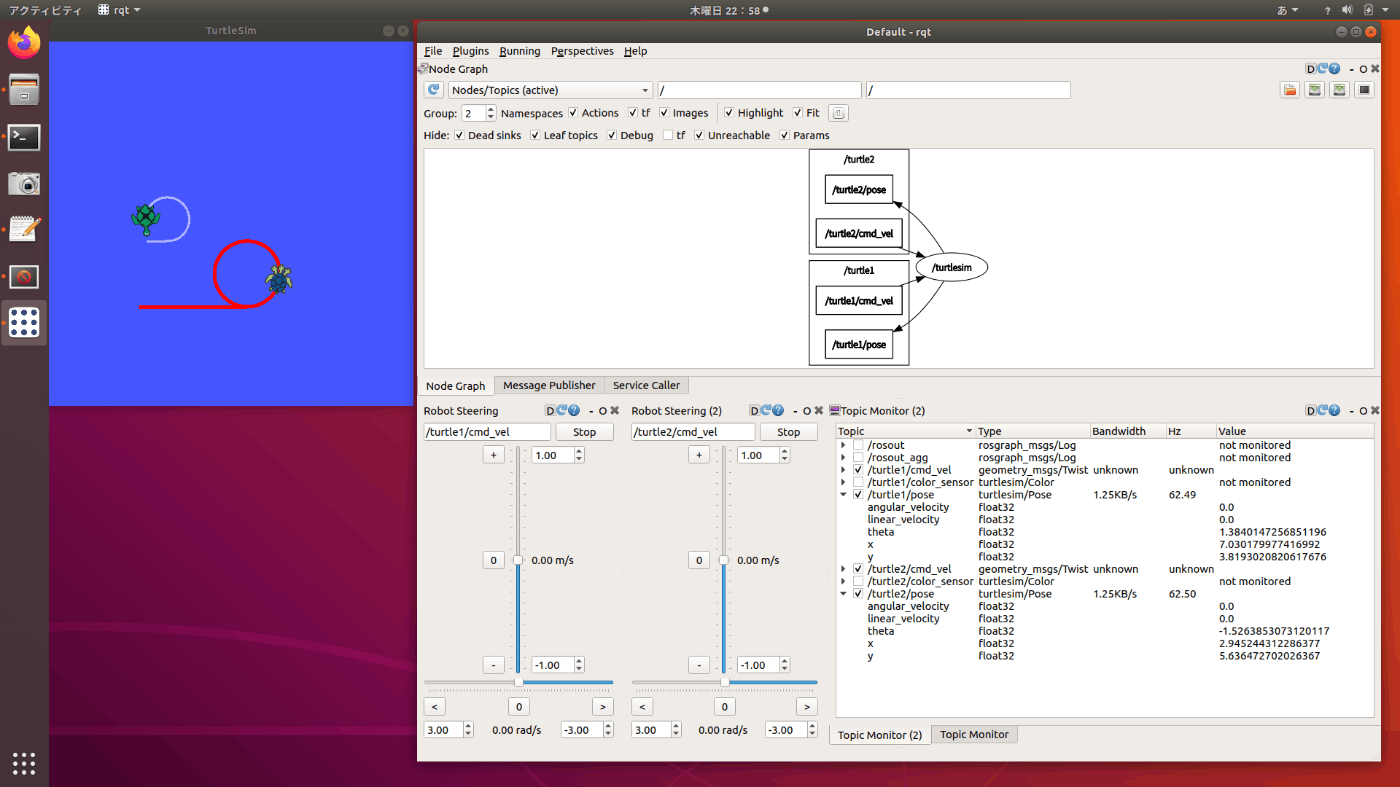Open the Running menu

point(520,51)
